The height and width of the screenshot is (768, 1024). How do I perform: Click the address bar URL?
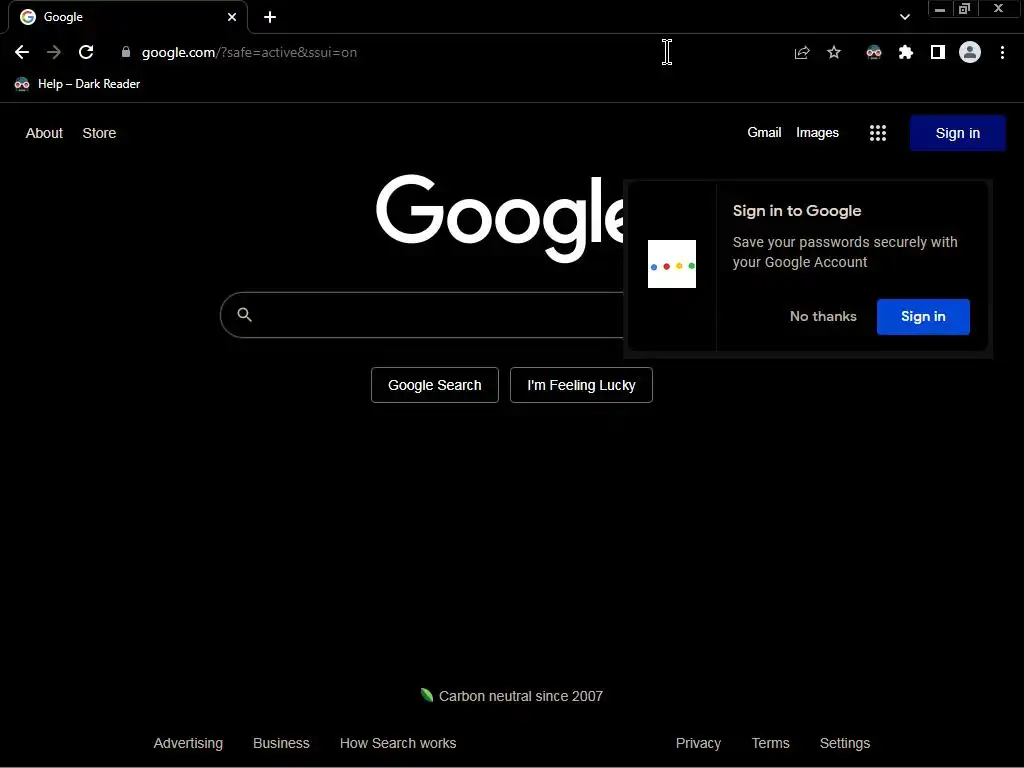(249, 52)
